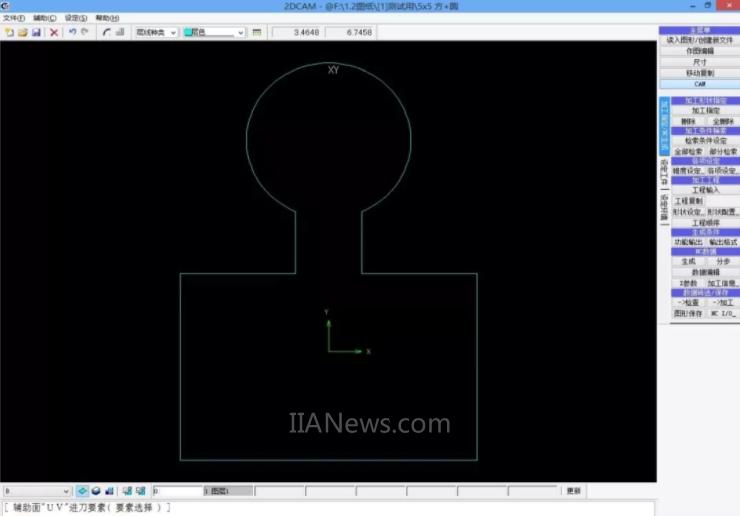Toggle the first view icon in bottom bar
Screen dimensions: 740x516
point(82,491)
